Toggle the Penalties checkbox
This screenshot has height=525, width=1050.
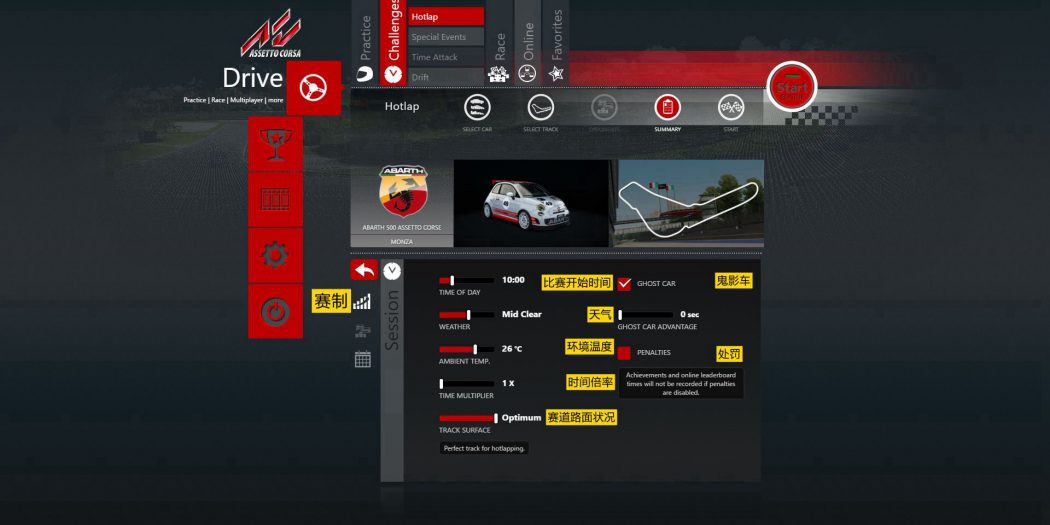coord(624,353)
